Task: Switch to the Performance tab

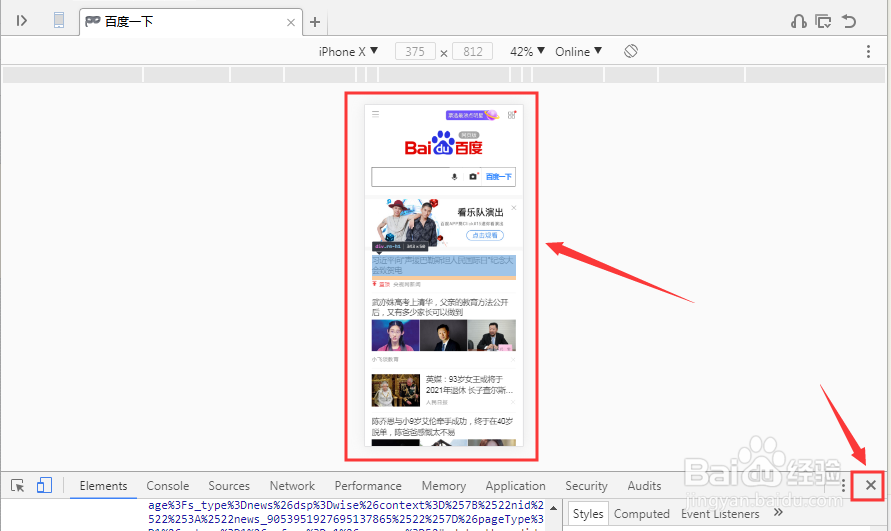Action: (x=368, y=486)
